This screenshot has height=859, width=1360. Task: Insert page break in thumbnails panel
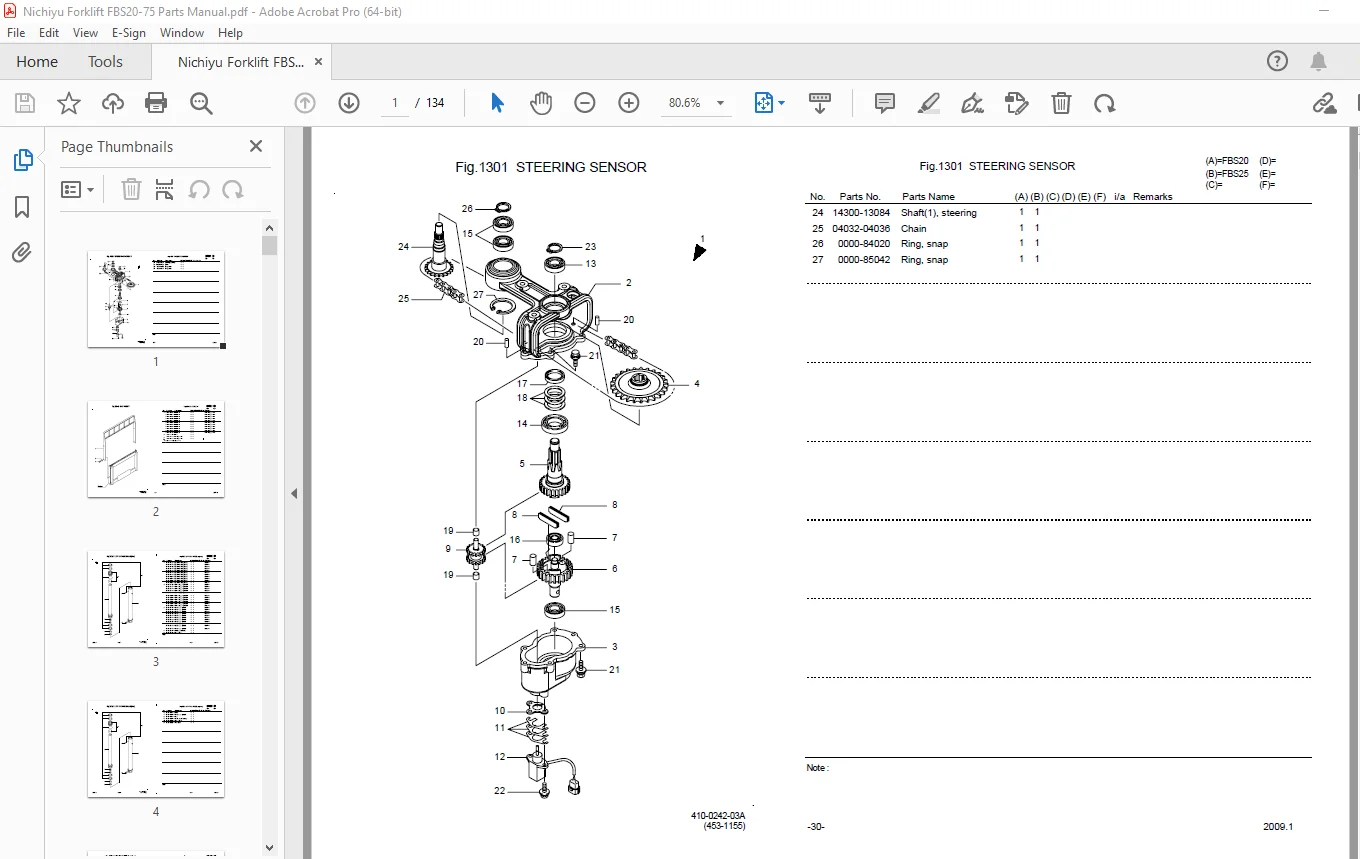tap(165, 189)
